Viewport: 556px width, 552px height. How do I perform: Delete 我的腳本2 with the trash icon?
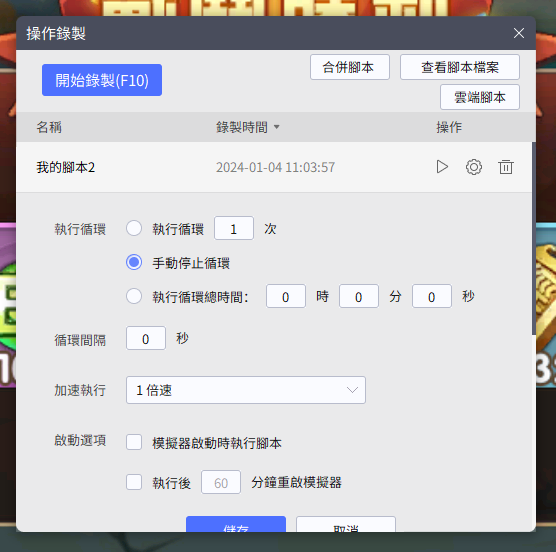506,167
